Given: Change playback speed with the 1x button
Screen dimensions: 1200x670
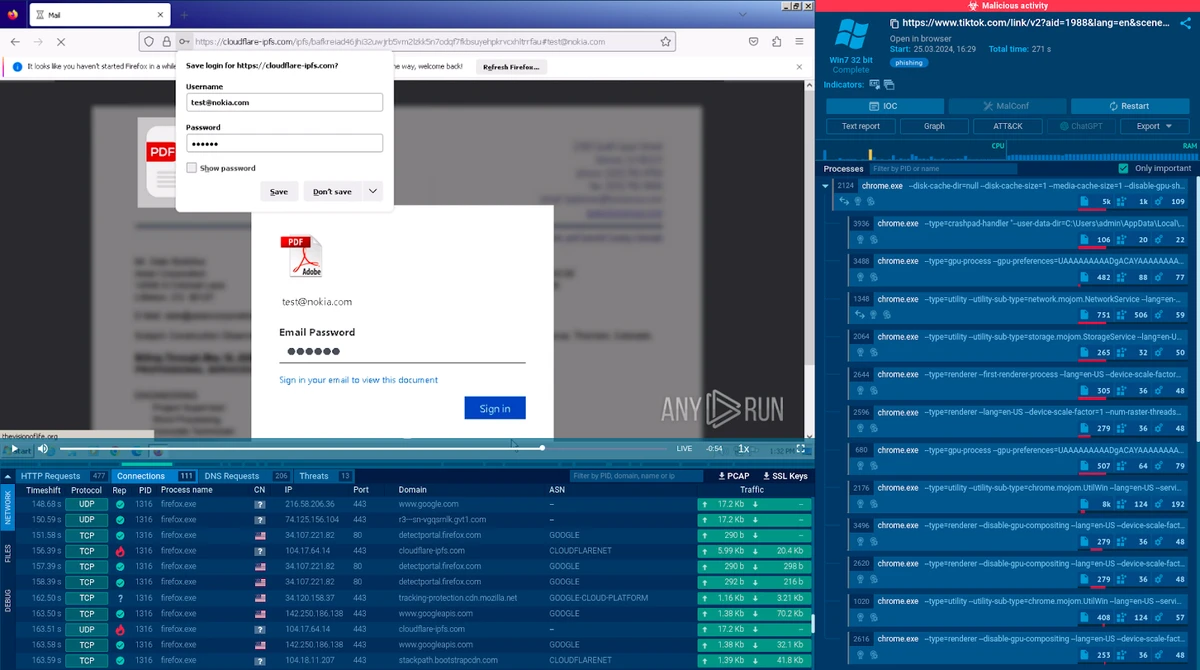Looking at the screenshot, I should pos(744,449).
